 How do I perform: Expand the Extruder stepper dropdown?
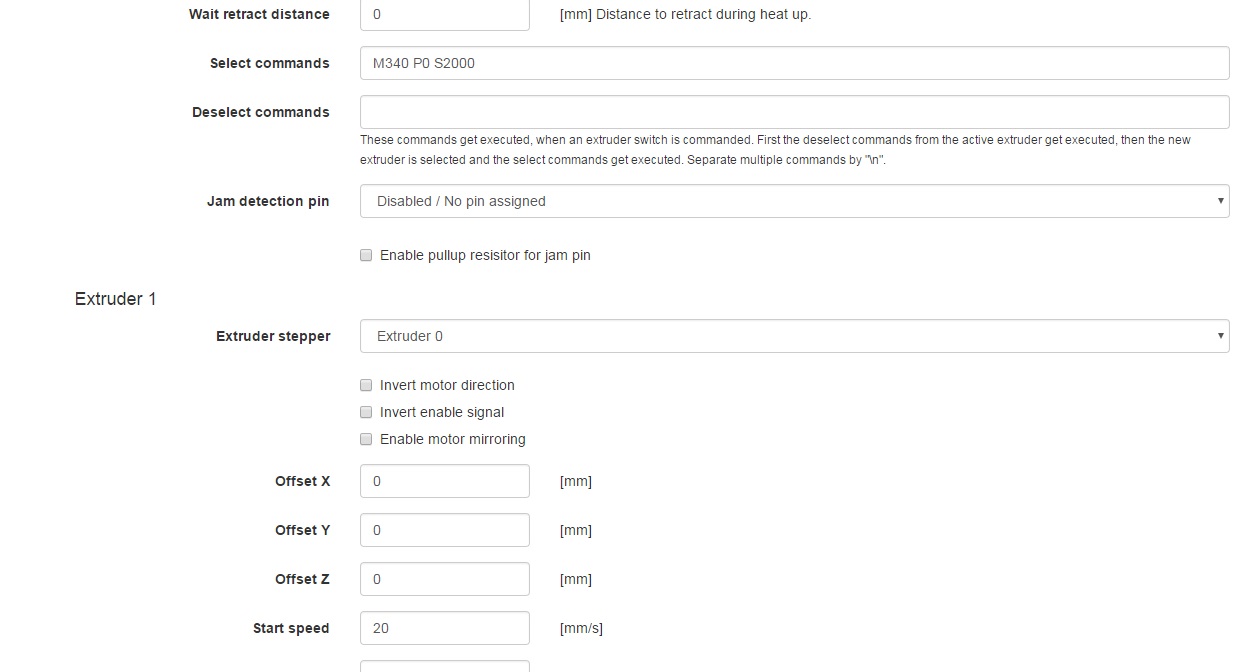tap(794, 336)
